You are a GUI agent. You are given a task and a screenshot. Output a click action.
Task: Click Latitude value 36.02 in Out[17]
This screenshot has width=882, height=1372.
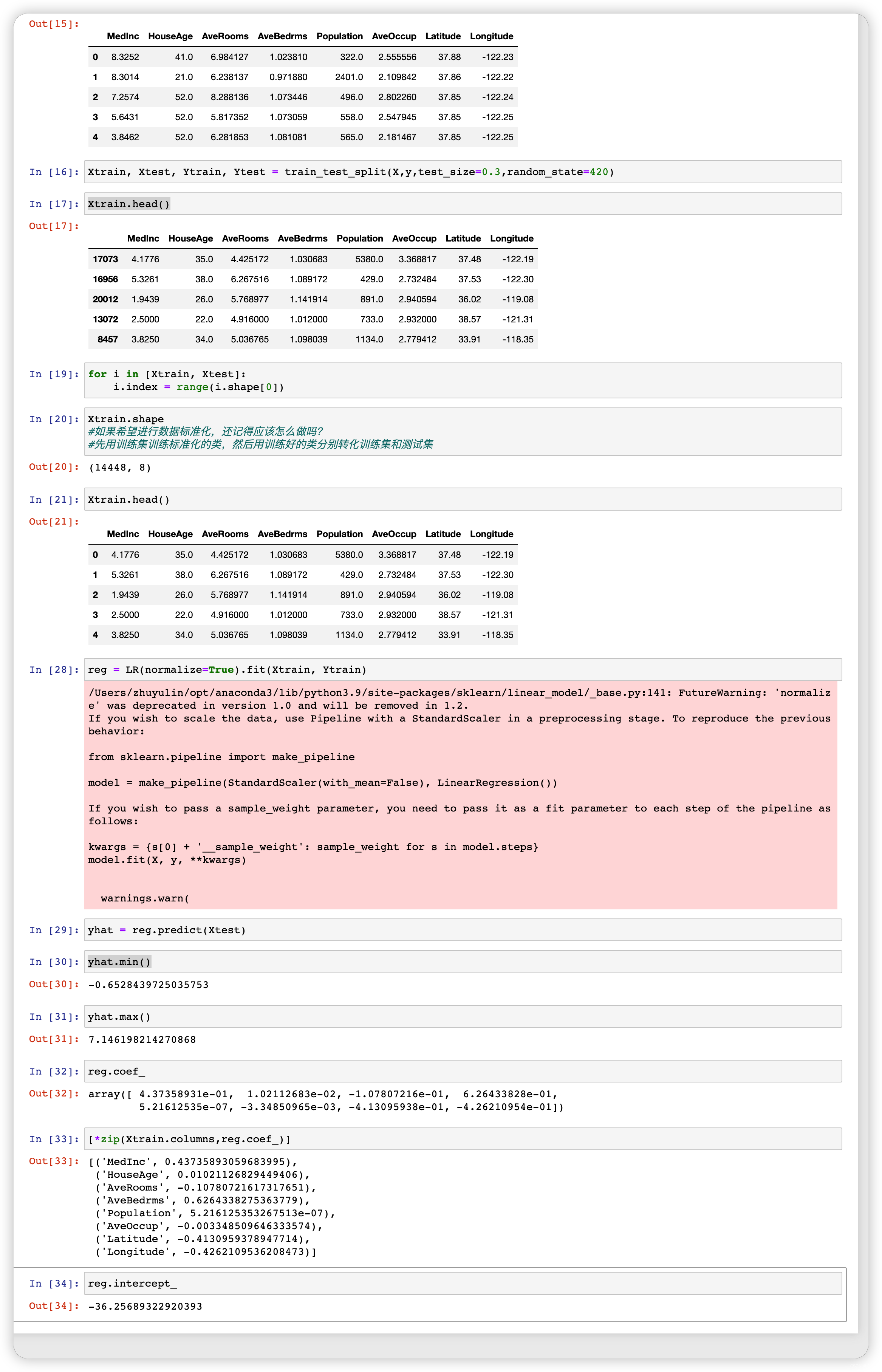[x=469, y=299]
